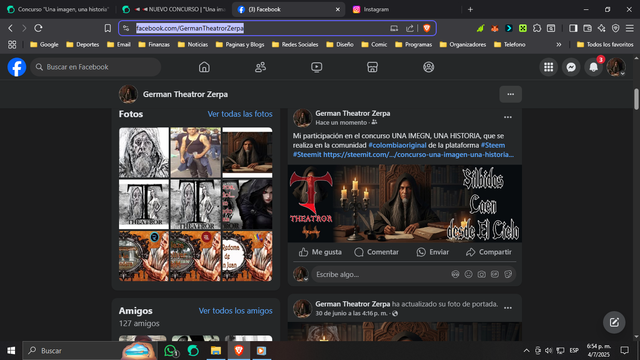640x360 pixels.
Task: Close the Facebook browser tab
Action: (x=338, y=9)
